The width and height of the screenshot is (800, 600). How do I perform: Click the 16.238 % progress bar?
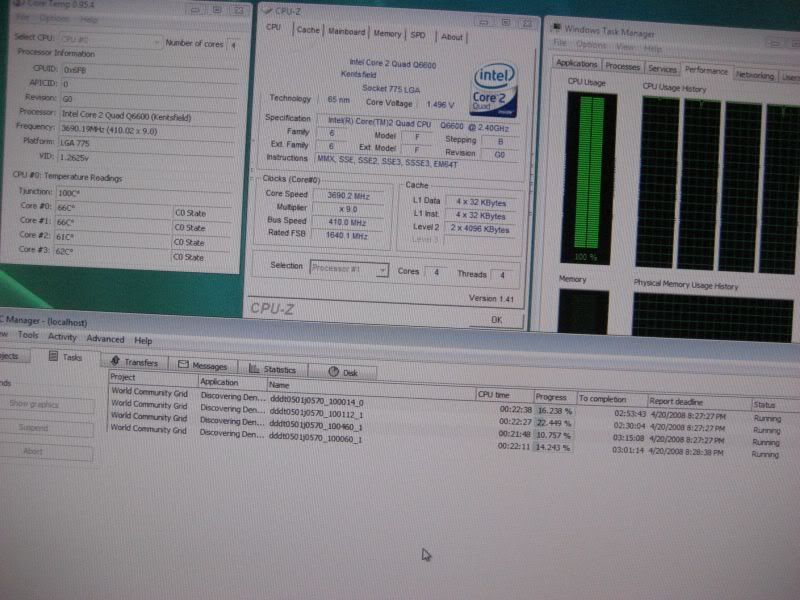click(x=555, y=410)
